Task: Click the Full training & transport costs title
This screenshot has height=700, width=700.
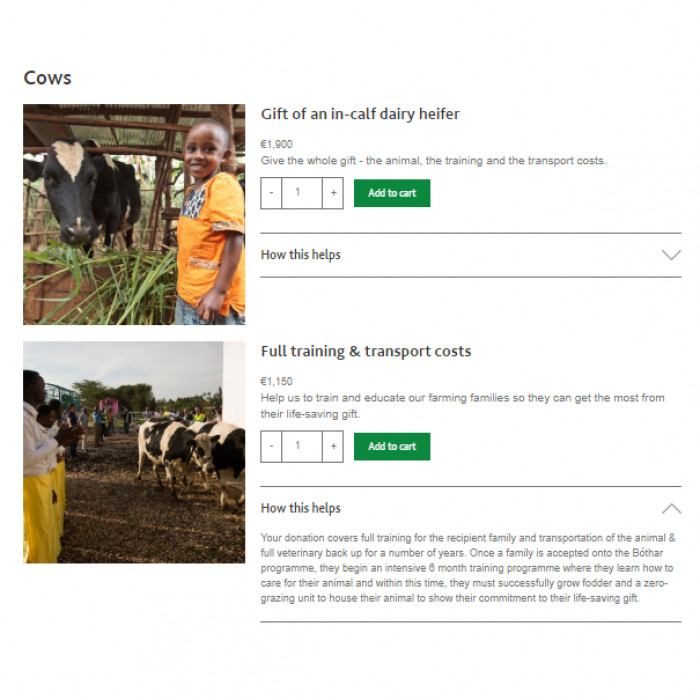Action: [366, 351]
